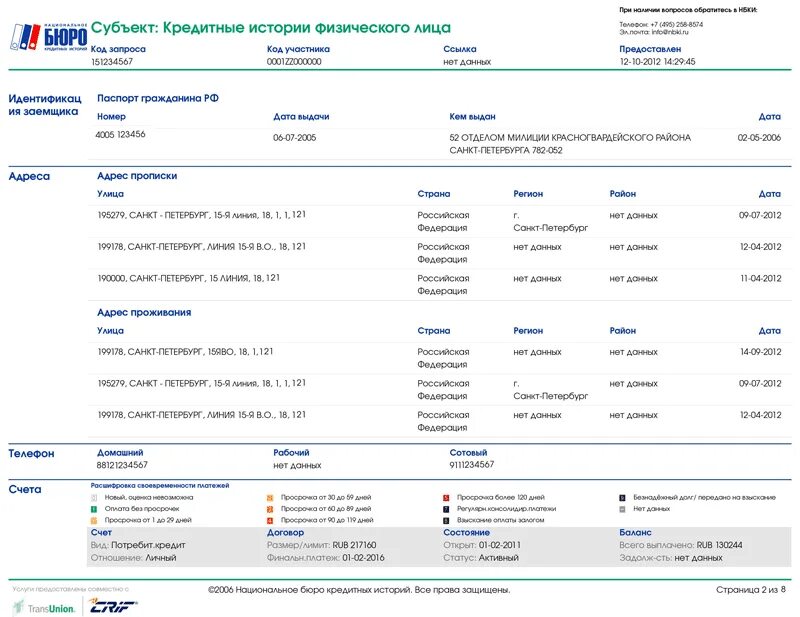
Task: Select passport number 4005 123456
Action: point(120,134)
